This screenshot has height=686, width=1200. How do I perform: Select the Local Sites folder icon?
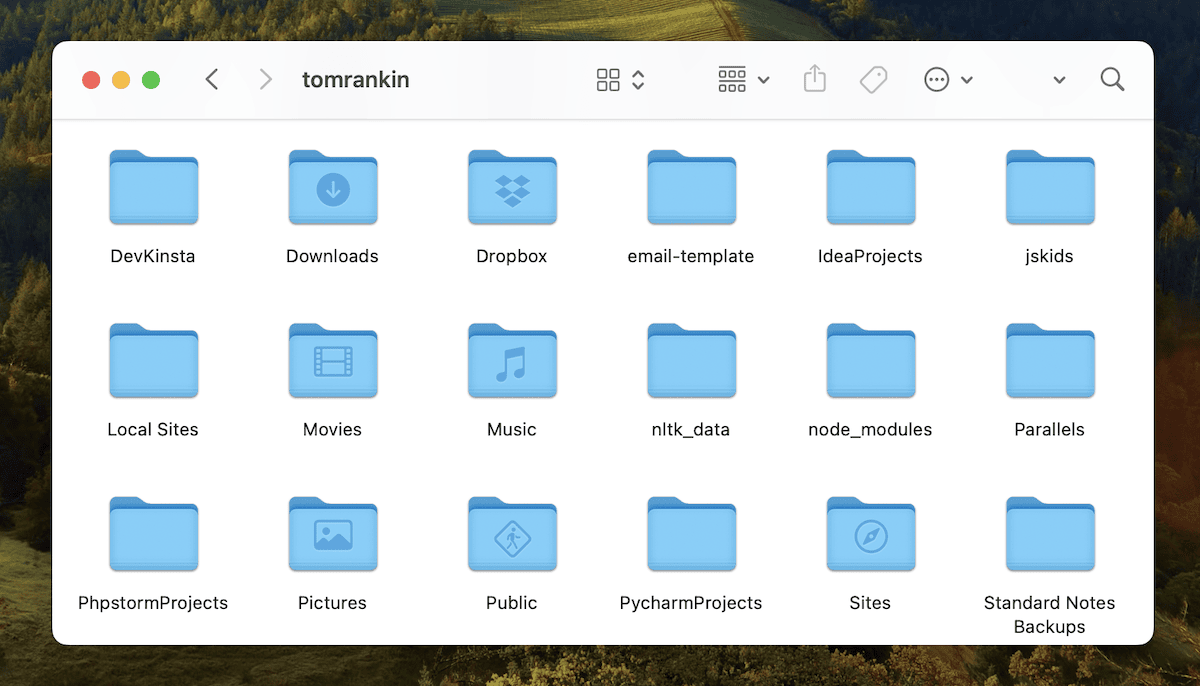(x=153, y=360)
